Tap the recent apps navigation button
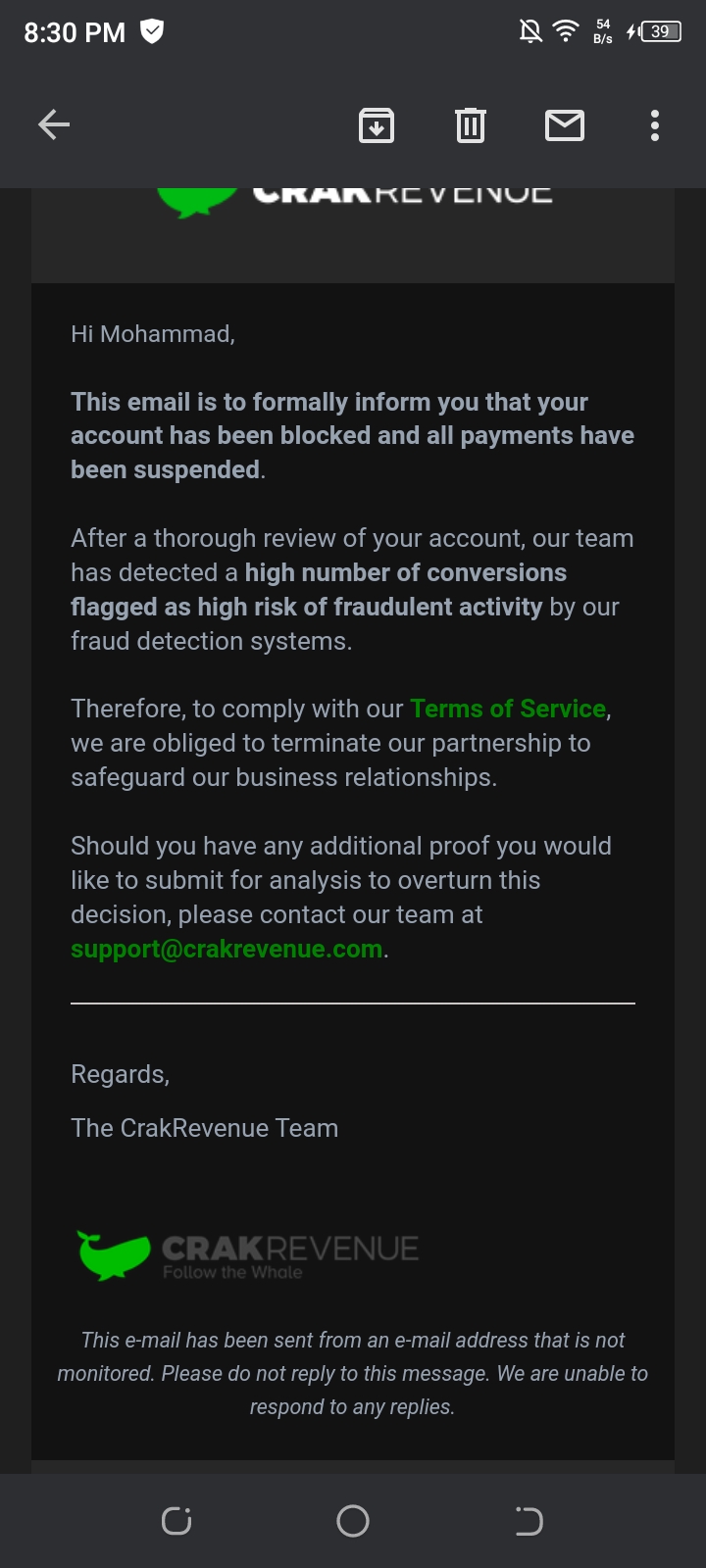The height and width of the screenshot is (1568, 706). (x=176, y=1521)
